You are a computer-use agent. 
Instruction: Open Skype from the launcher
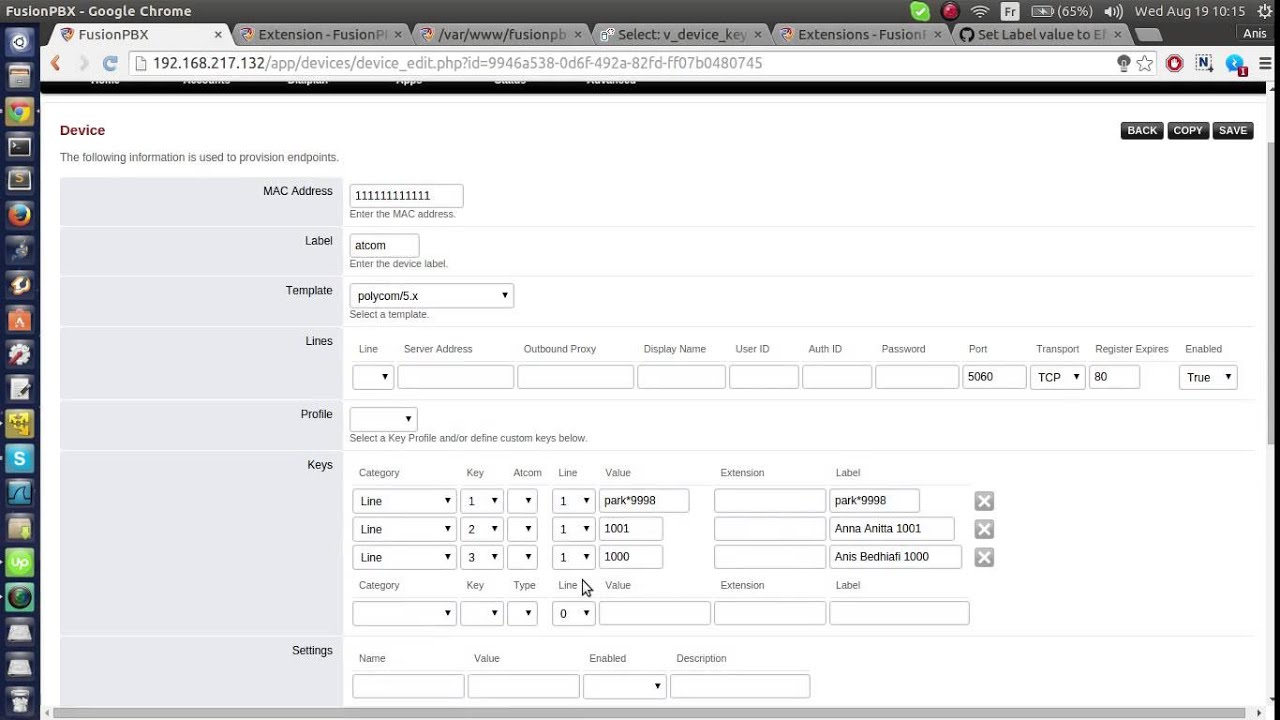(19, 459)
